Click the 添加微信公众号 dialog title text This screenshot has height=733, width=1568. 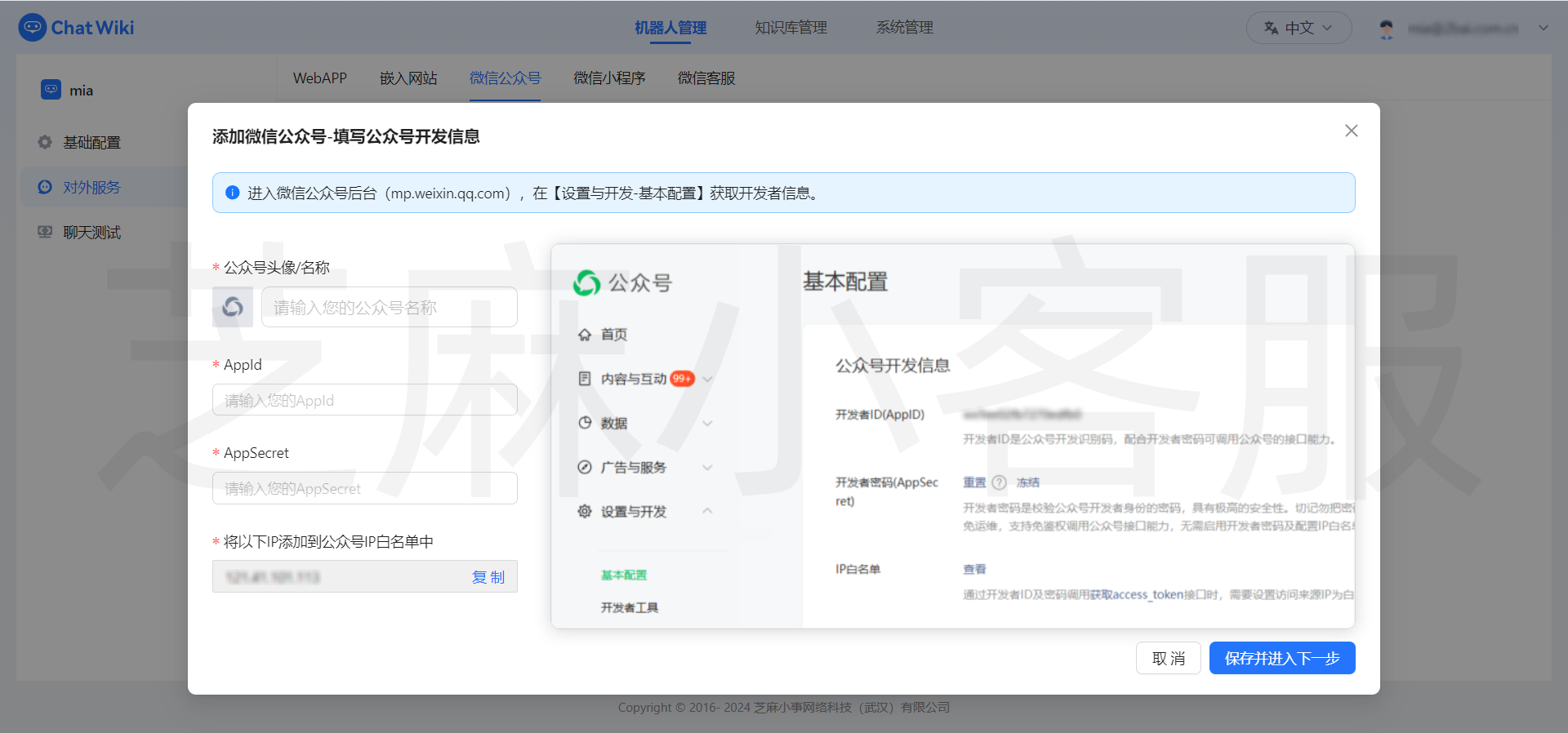pos(346,136)
